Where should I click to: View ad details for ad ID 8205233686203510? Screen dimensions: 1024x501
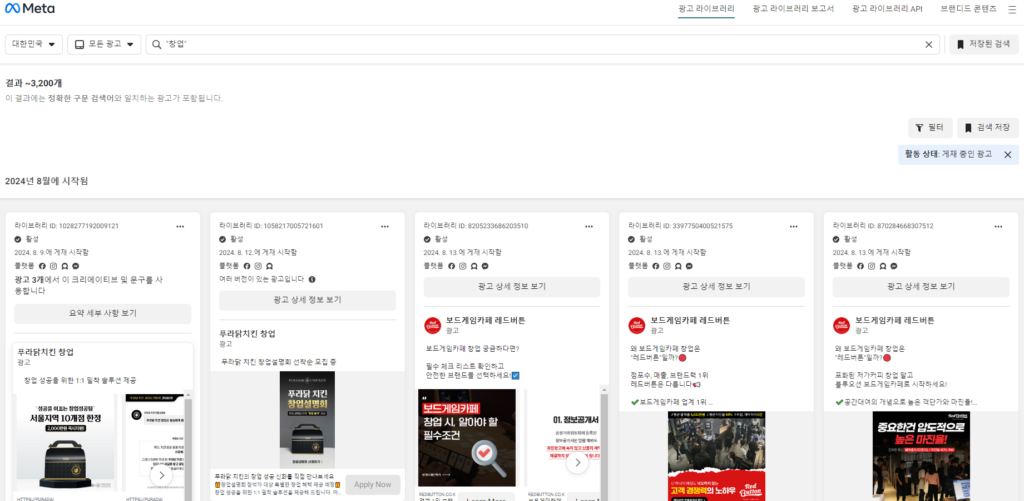(511, 287)
